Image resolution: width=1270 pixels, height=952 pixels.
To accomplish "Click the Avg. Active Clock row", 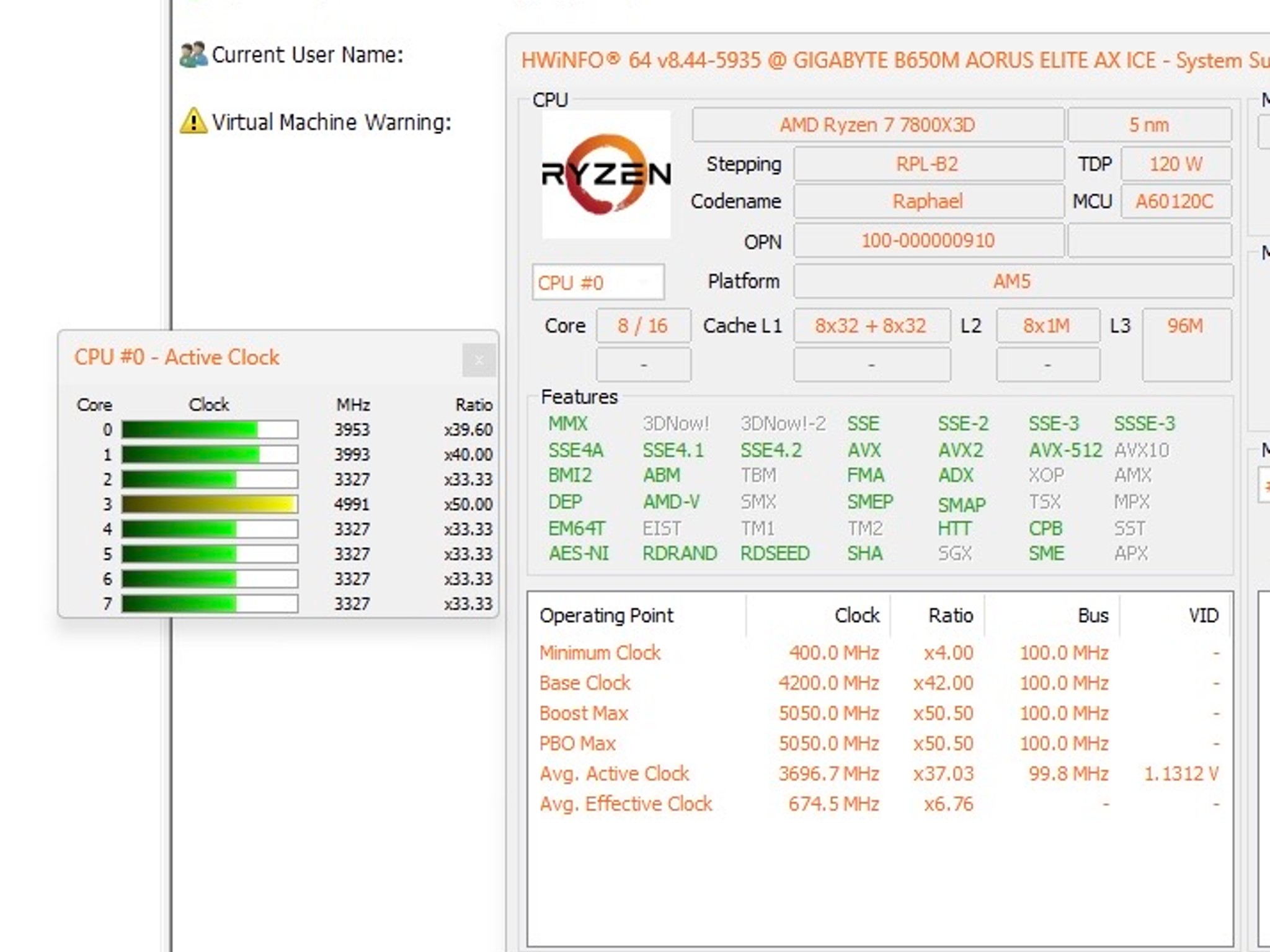I will point(879,774).
